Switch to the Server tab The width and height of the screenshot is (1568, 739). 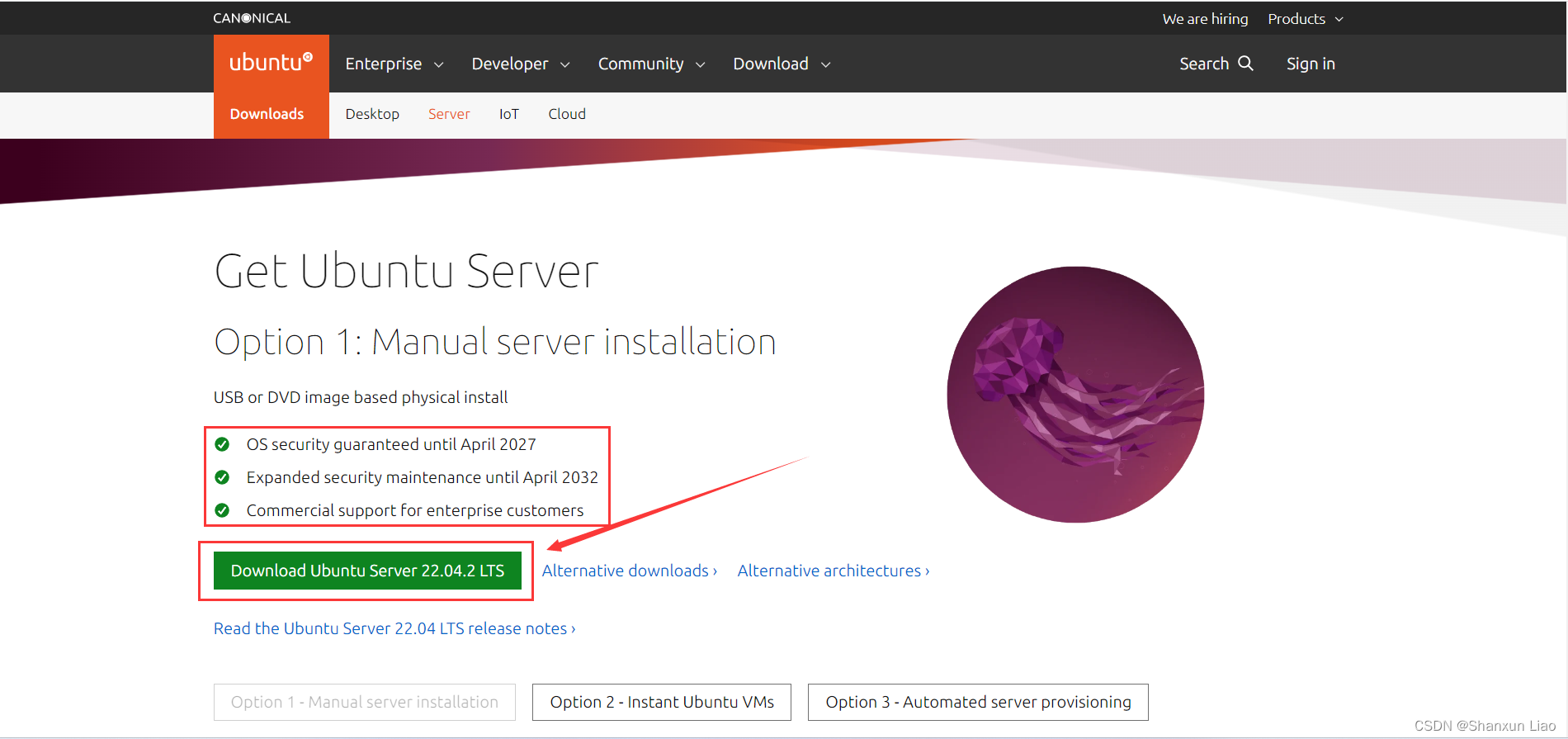pos(449,114)
